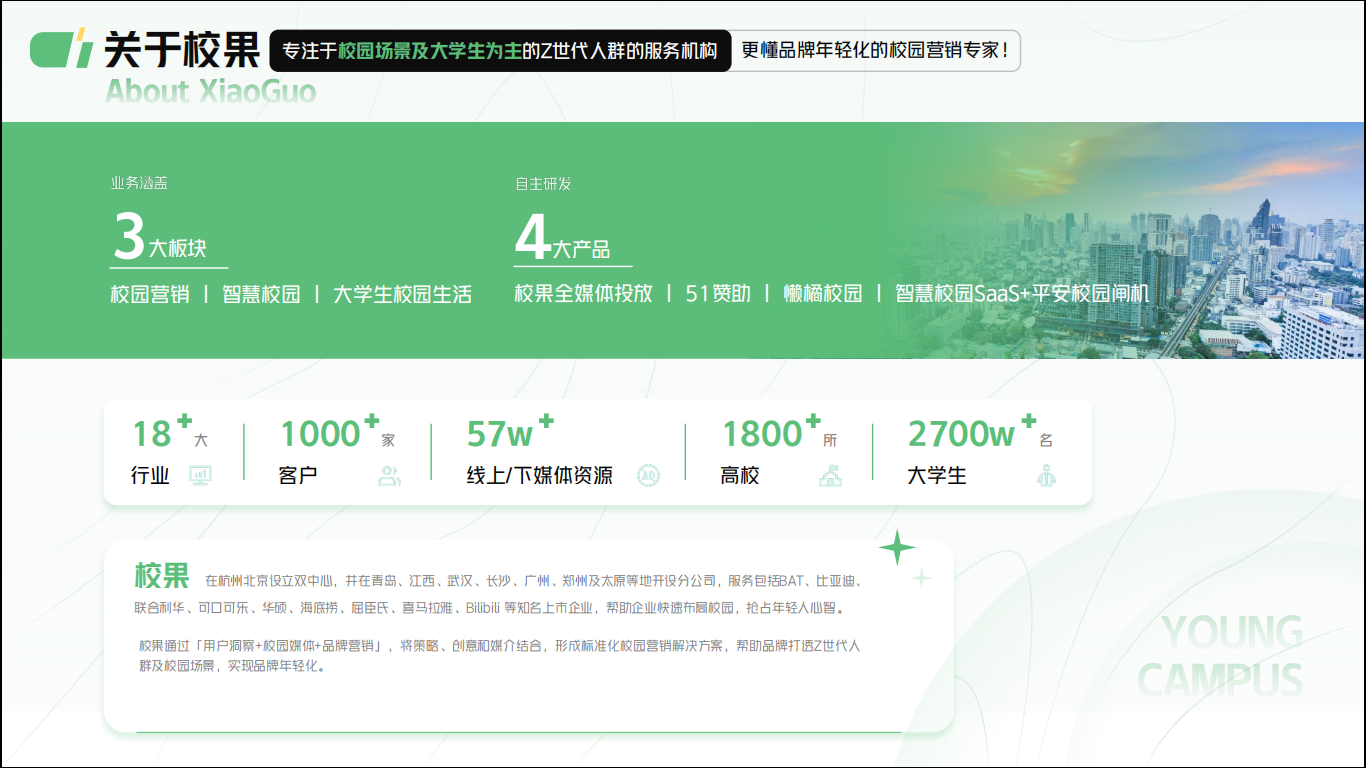Click the 4大产品 heading
Image resolution: width=1366 pixels, height=768 pixels.
click(562, 238)
